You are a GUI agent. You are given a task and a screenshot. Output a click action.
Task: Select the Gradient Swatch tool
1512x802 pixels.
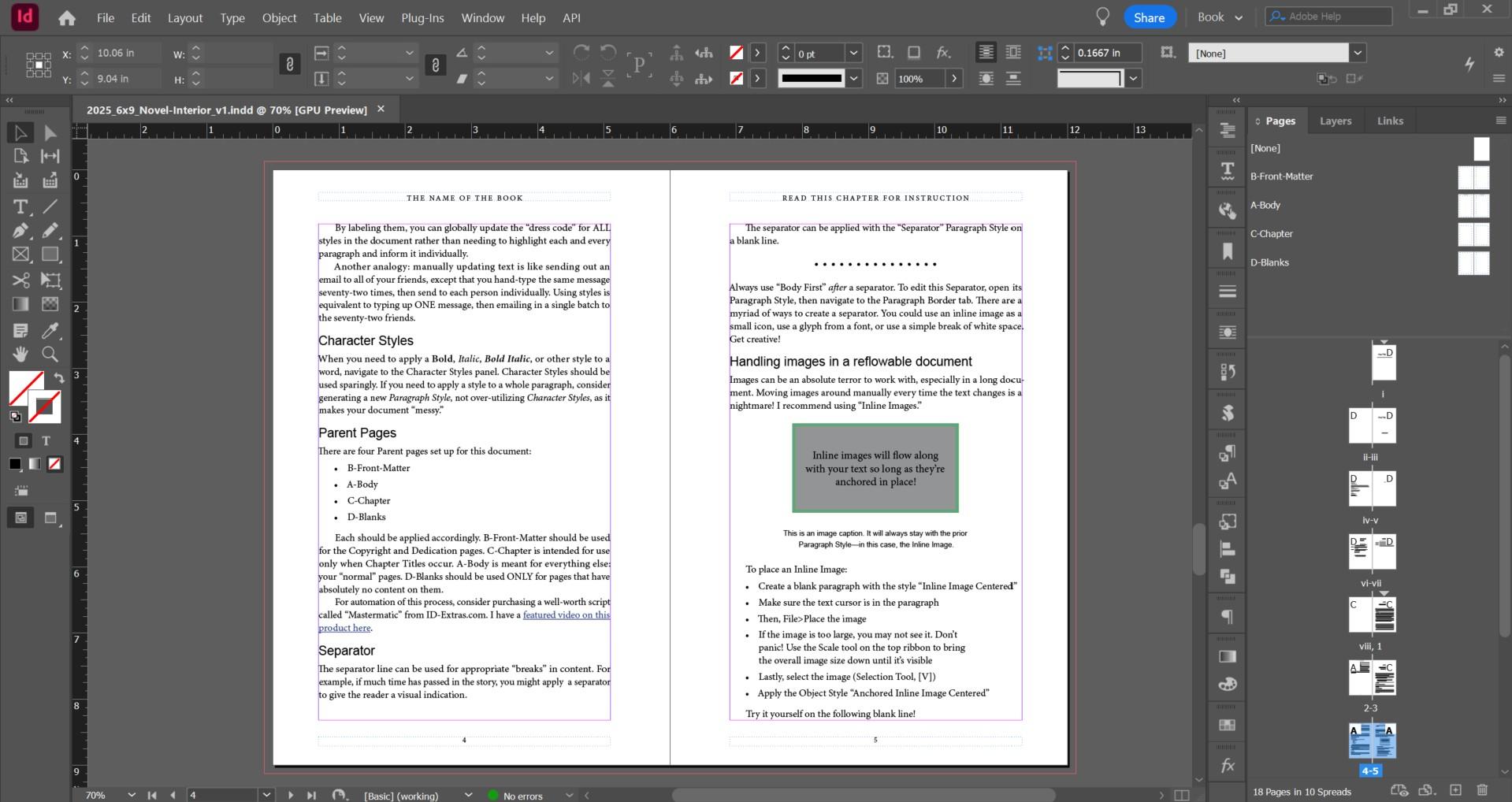coord(20,304)
